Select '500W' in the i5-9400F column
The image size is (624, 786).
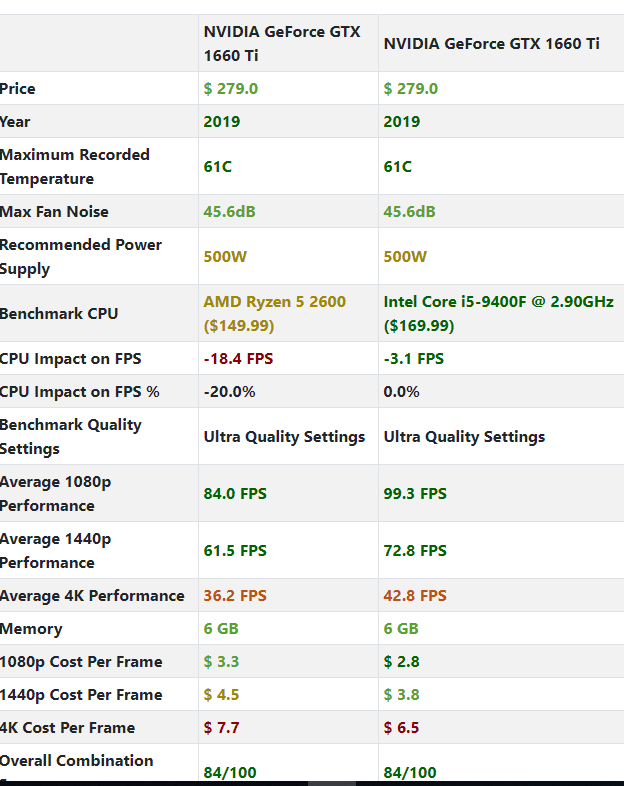[x=405, y=257]
